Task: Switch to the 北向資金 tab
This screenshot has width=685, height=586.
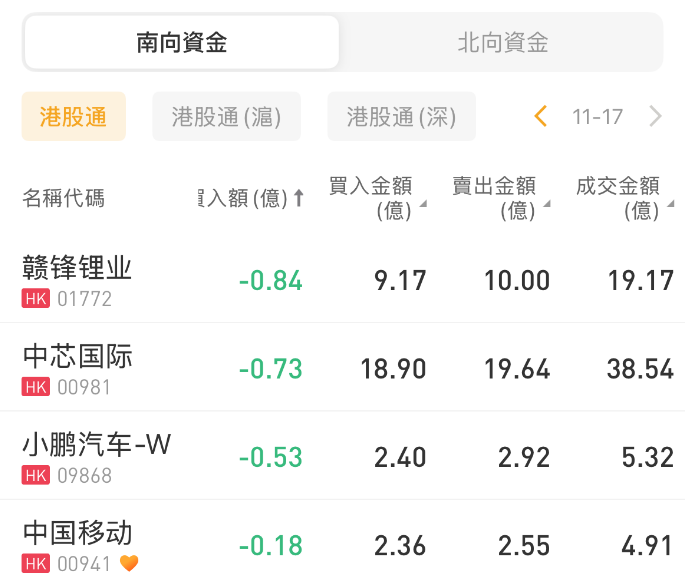Action: [502, 42]
